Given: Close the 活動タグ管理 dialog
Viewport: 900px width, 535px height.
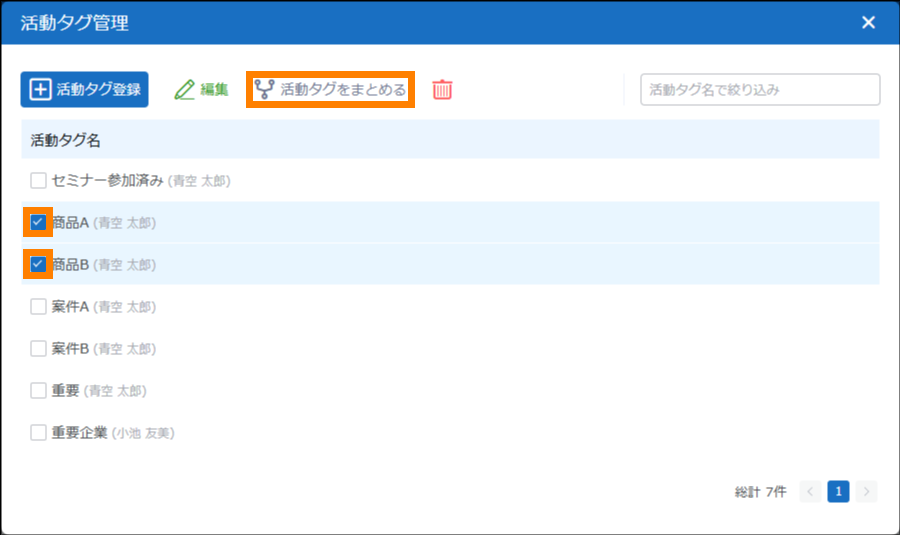Looking at the screenshot, I should click(x=868, y=22).
